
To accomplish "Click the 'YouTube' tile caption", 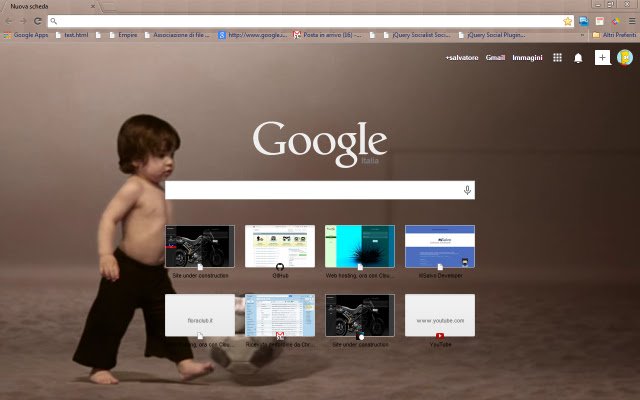I will tap(440, 345).
